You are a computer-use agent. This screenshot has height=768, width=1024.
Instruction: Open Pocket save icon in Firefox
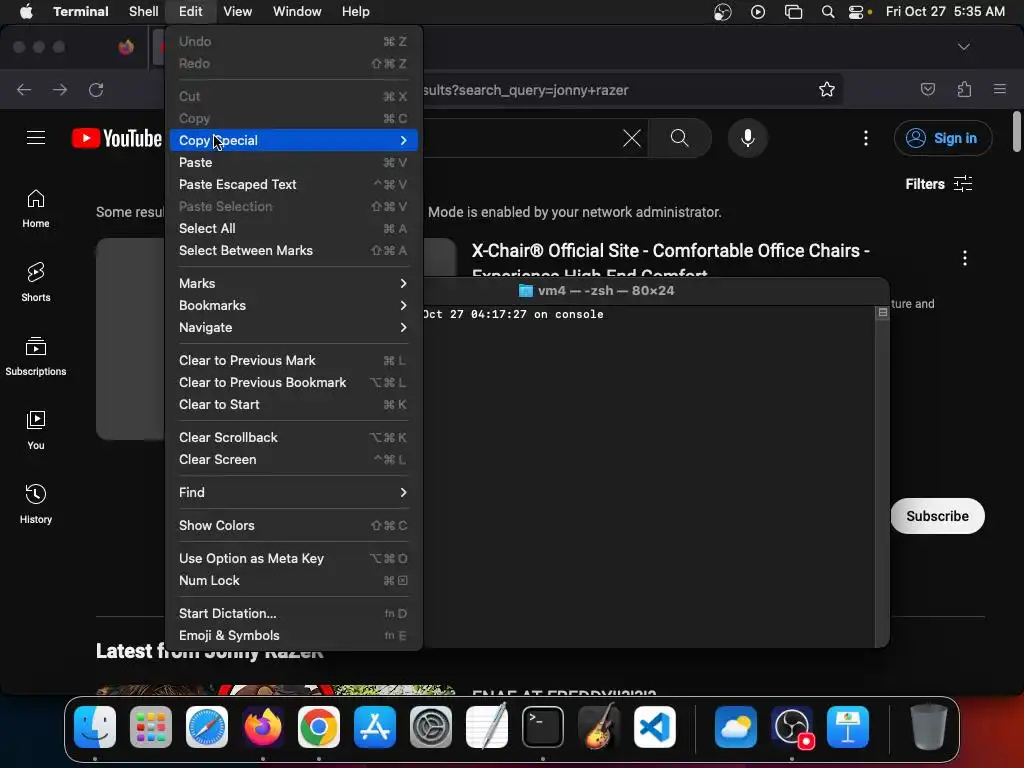pyautogui.click(x=927, y=89)
